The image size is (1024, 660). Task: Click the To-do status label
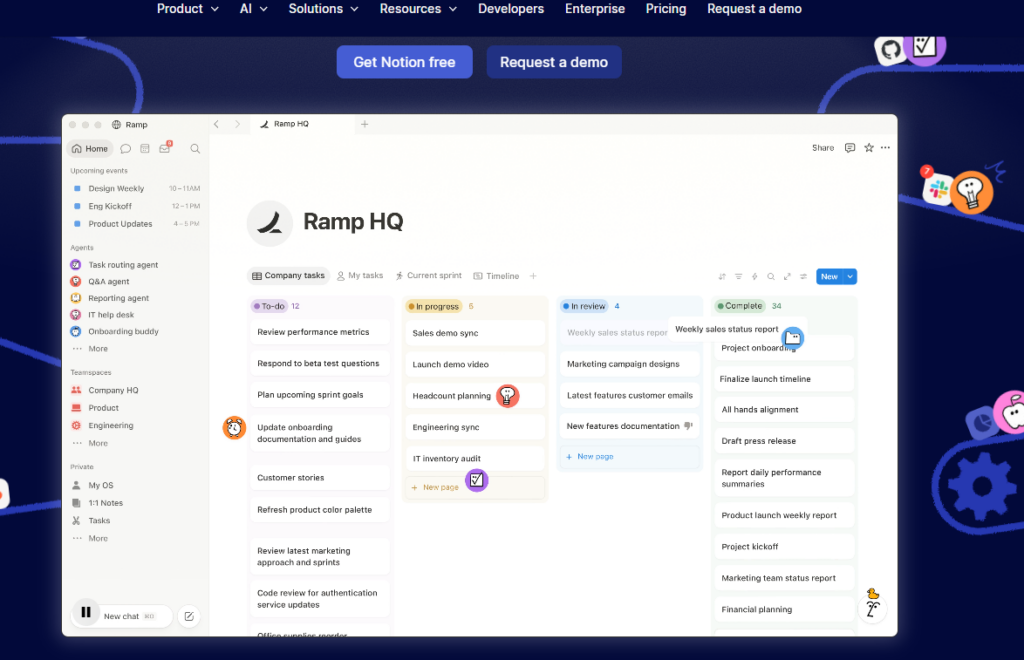point(269,306)
